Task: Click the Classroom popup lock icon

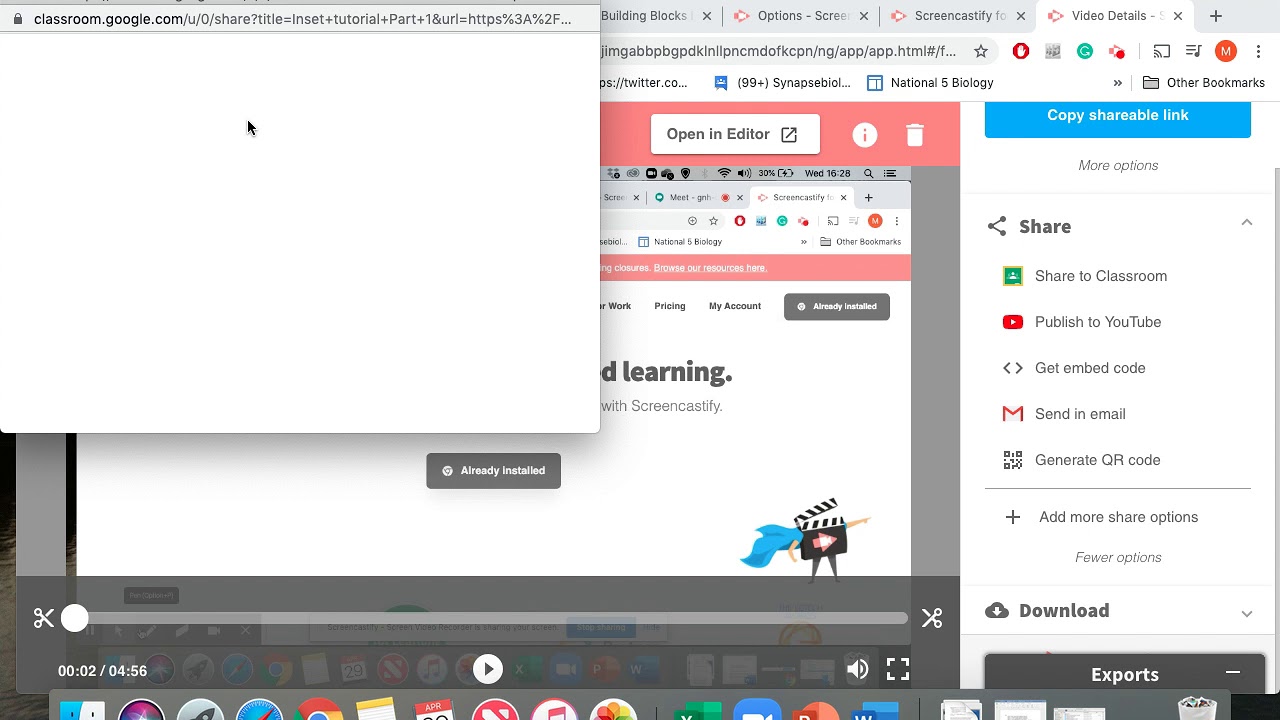Action: [17, 19]
